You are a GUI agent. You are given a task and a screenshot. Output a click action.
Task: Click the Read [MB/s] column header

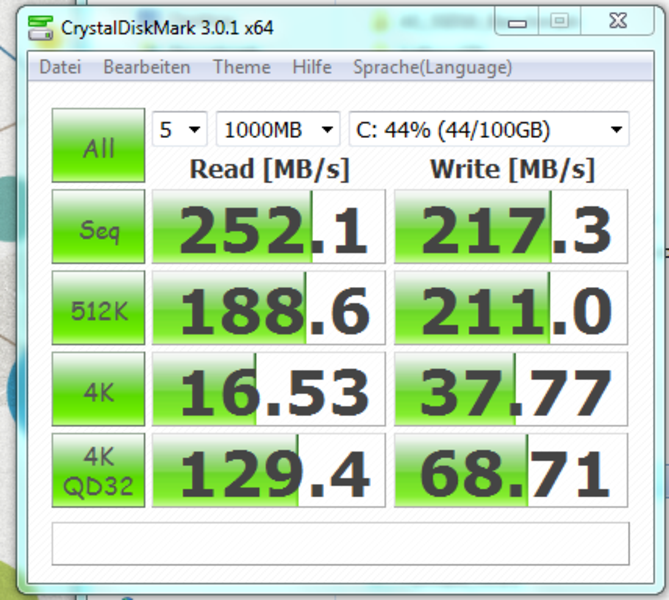[x=269, y=169]
